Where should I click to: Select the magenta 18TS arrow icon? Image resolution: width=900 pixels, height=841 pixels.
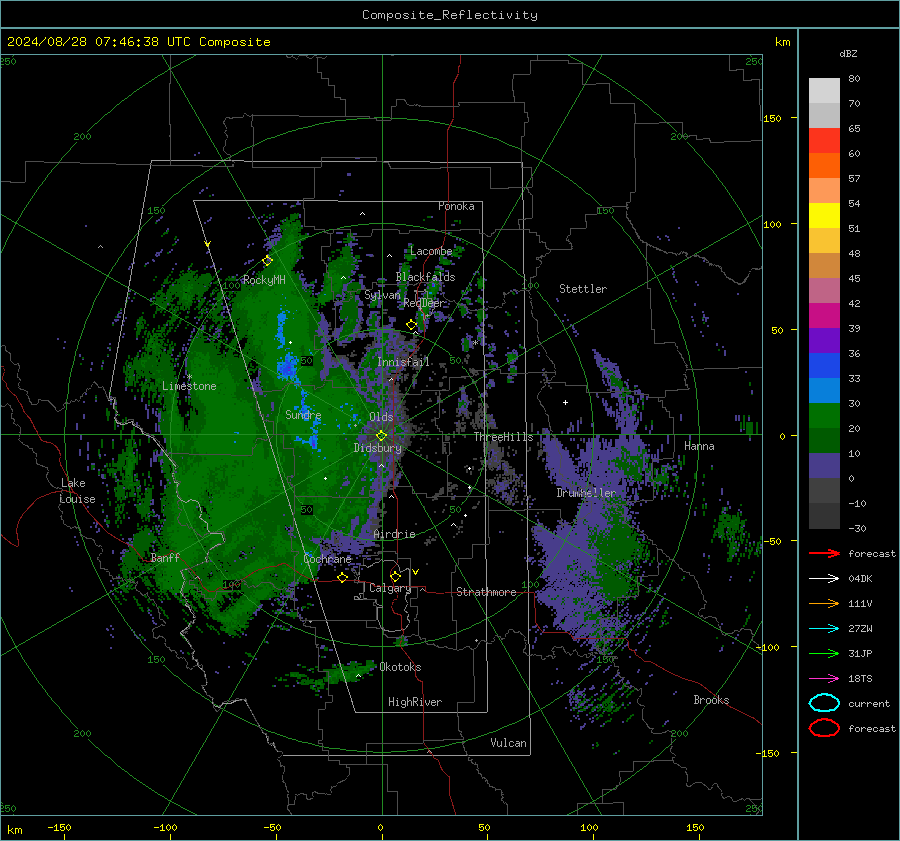pos(824,679)
